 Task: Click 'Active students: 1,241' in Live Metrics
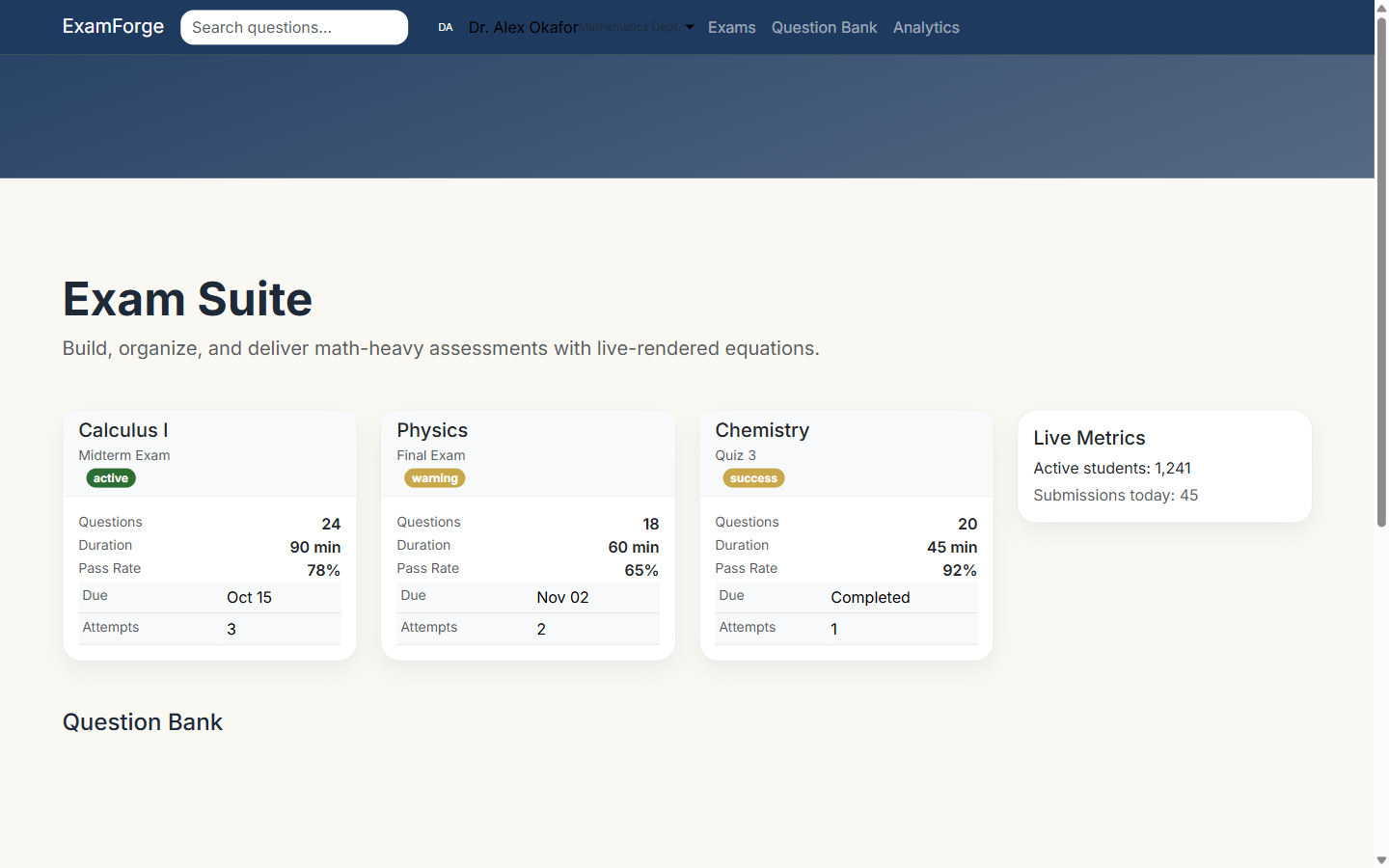point(1112,468)
